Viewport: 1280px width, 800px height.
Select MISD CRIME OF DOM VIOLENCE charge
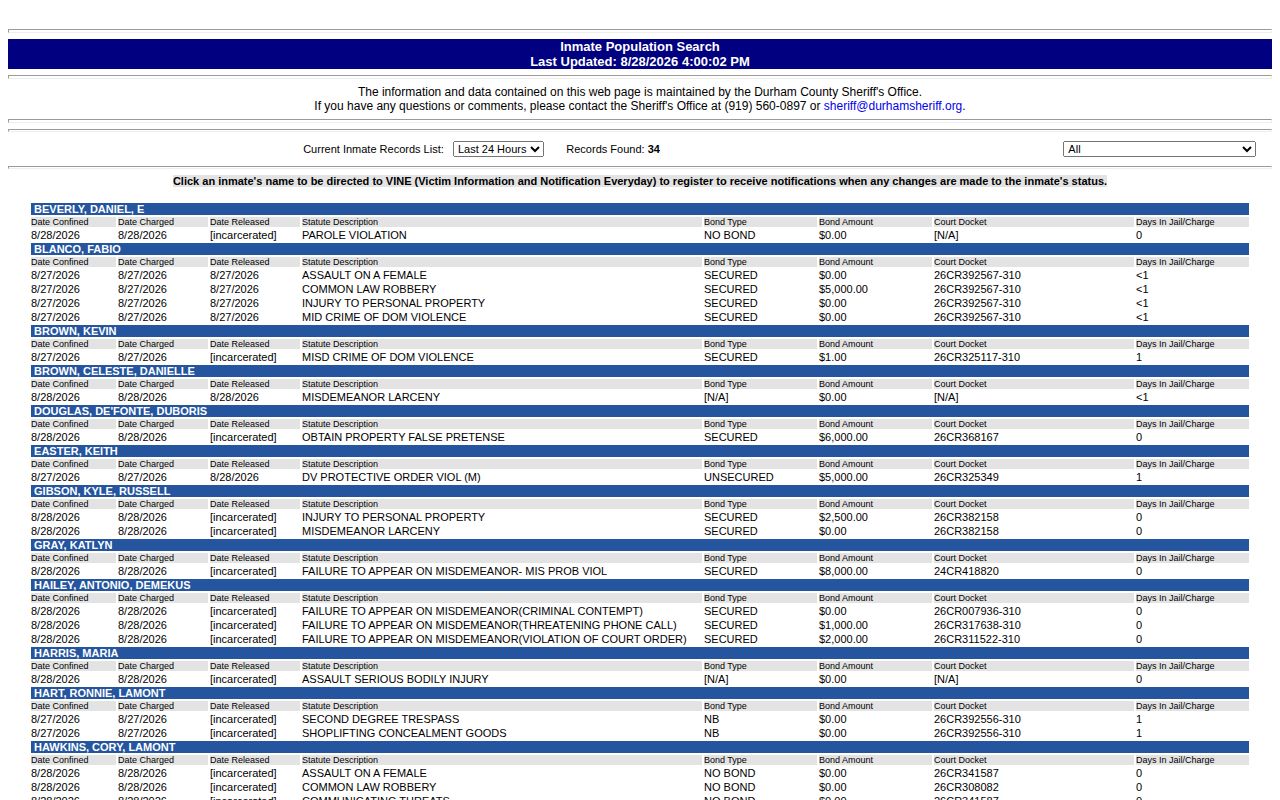(x=388, y=357)
